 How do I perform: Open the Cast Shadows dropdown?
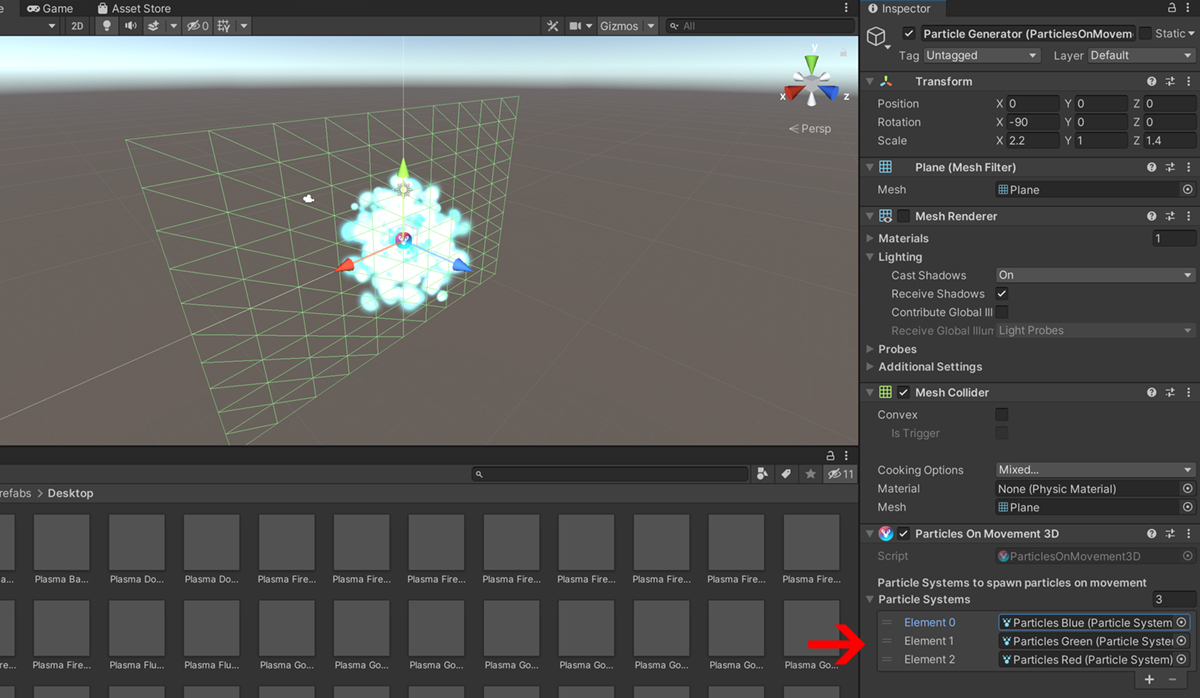(1095, 275)
